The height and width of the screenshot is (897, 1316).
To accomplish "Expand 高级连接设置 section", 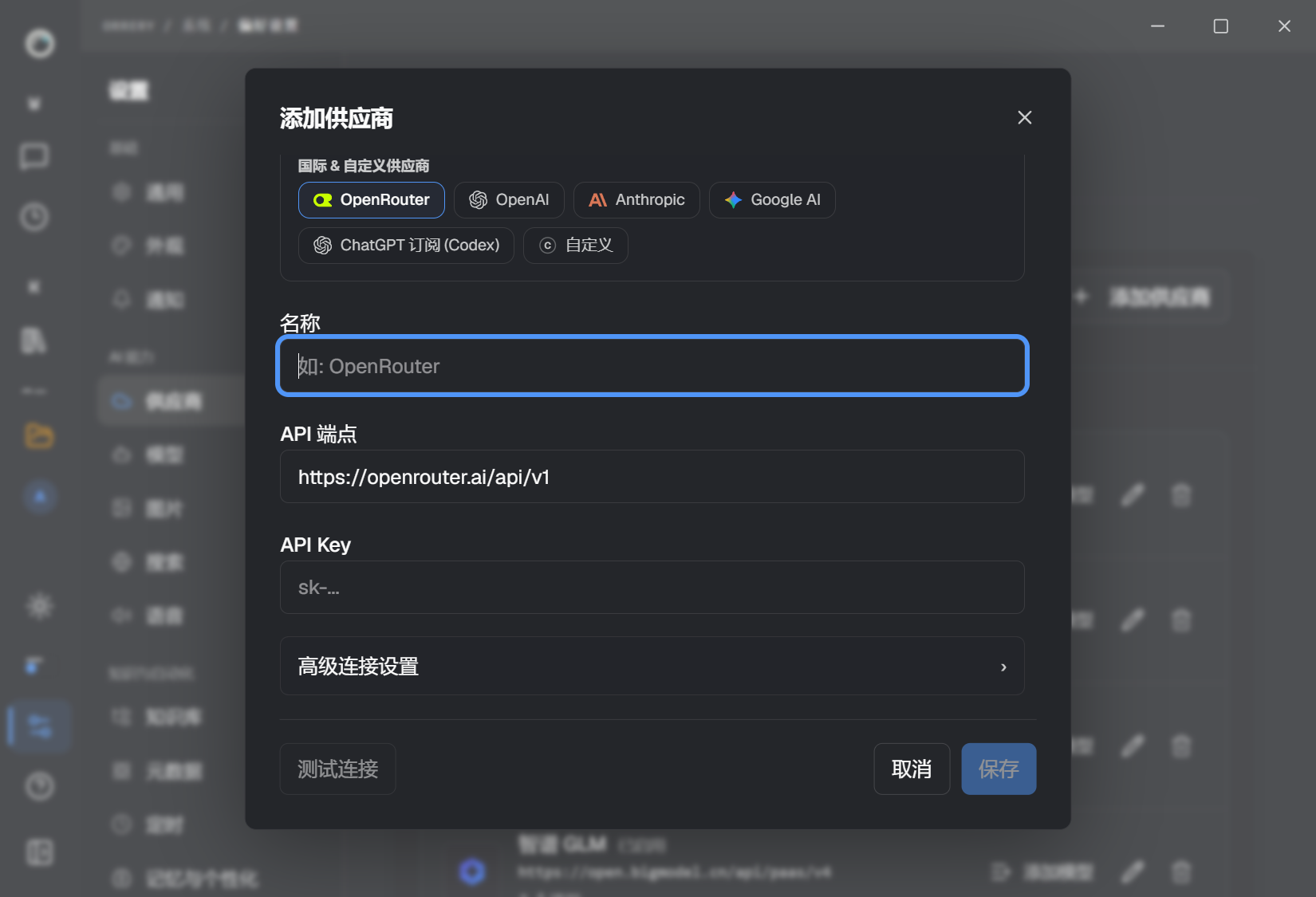I will pos(652,666).
